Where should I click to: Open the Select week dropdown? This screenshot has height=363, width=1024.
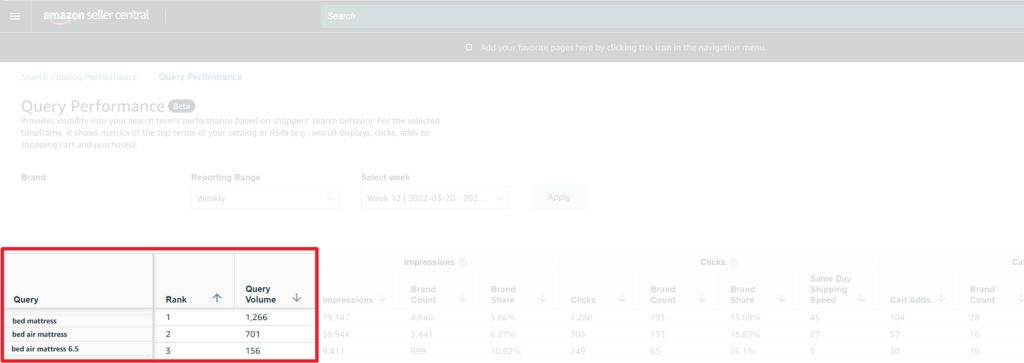click(435, 198)
